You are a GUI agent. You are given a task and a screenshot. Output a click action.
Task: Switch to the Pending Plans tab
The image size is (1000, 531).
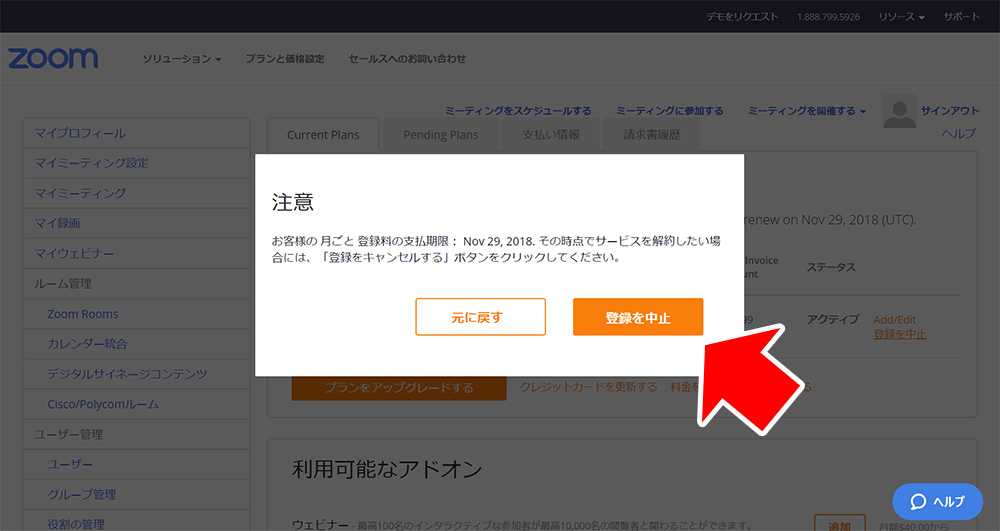click(x=441, y=135)
